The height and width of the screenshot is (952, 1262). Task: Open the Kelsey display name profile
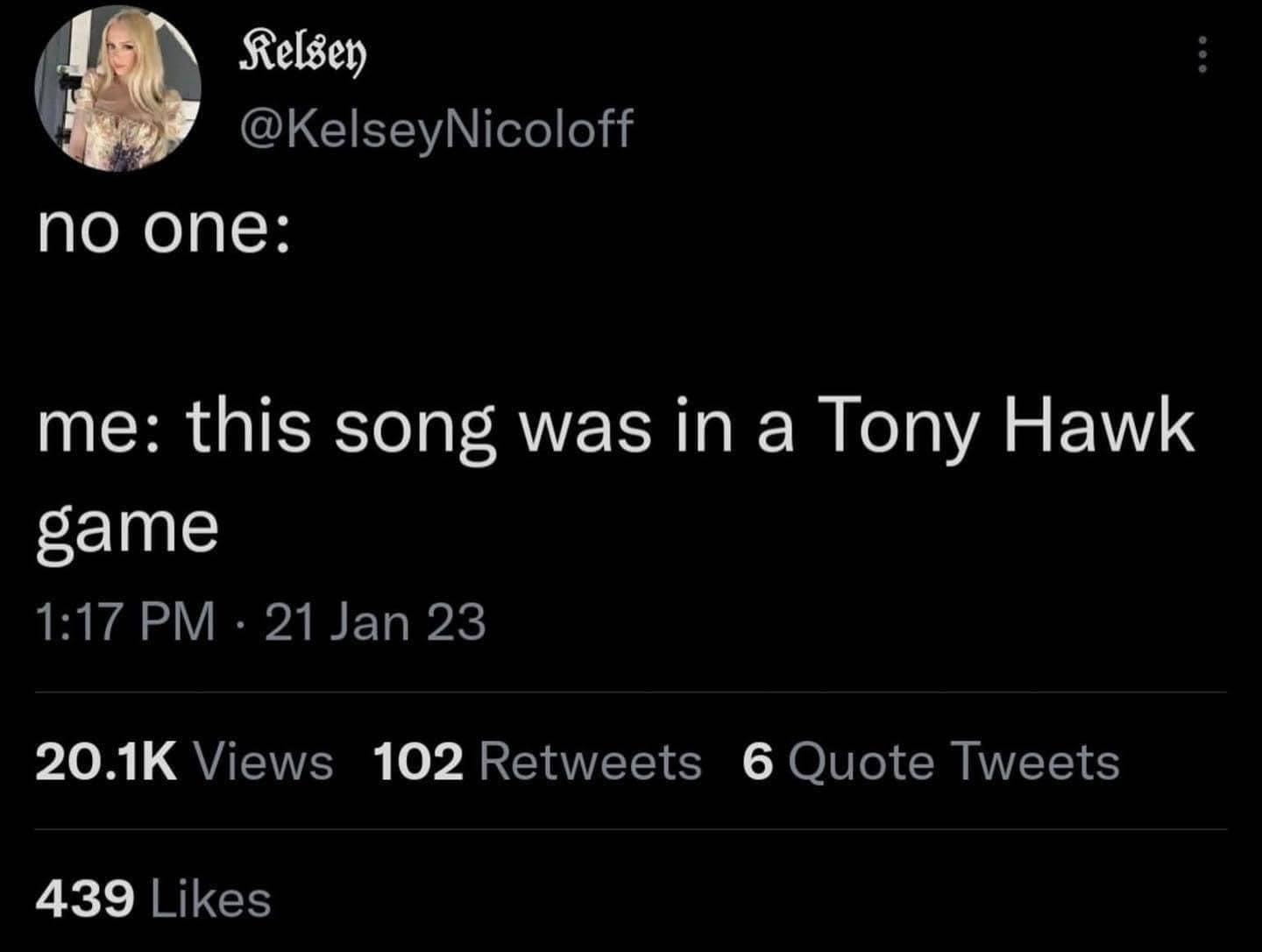(x=302, y=55)
